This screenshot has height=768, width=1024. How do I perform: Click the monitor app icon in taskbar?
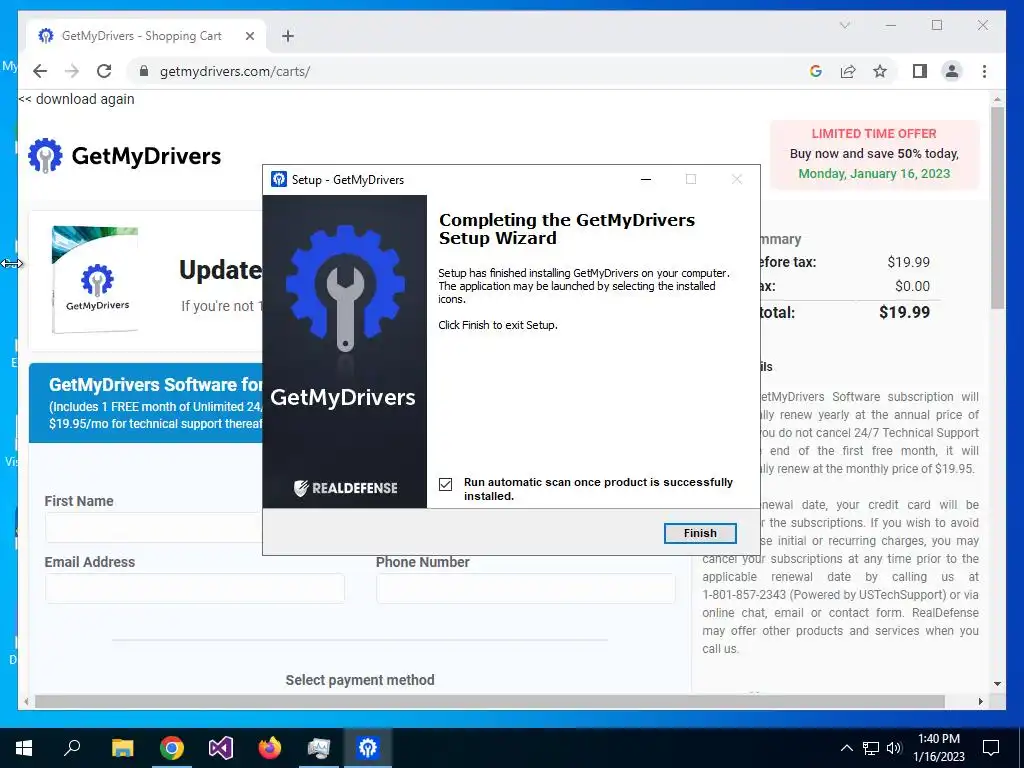coord(319,748)
